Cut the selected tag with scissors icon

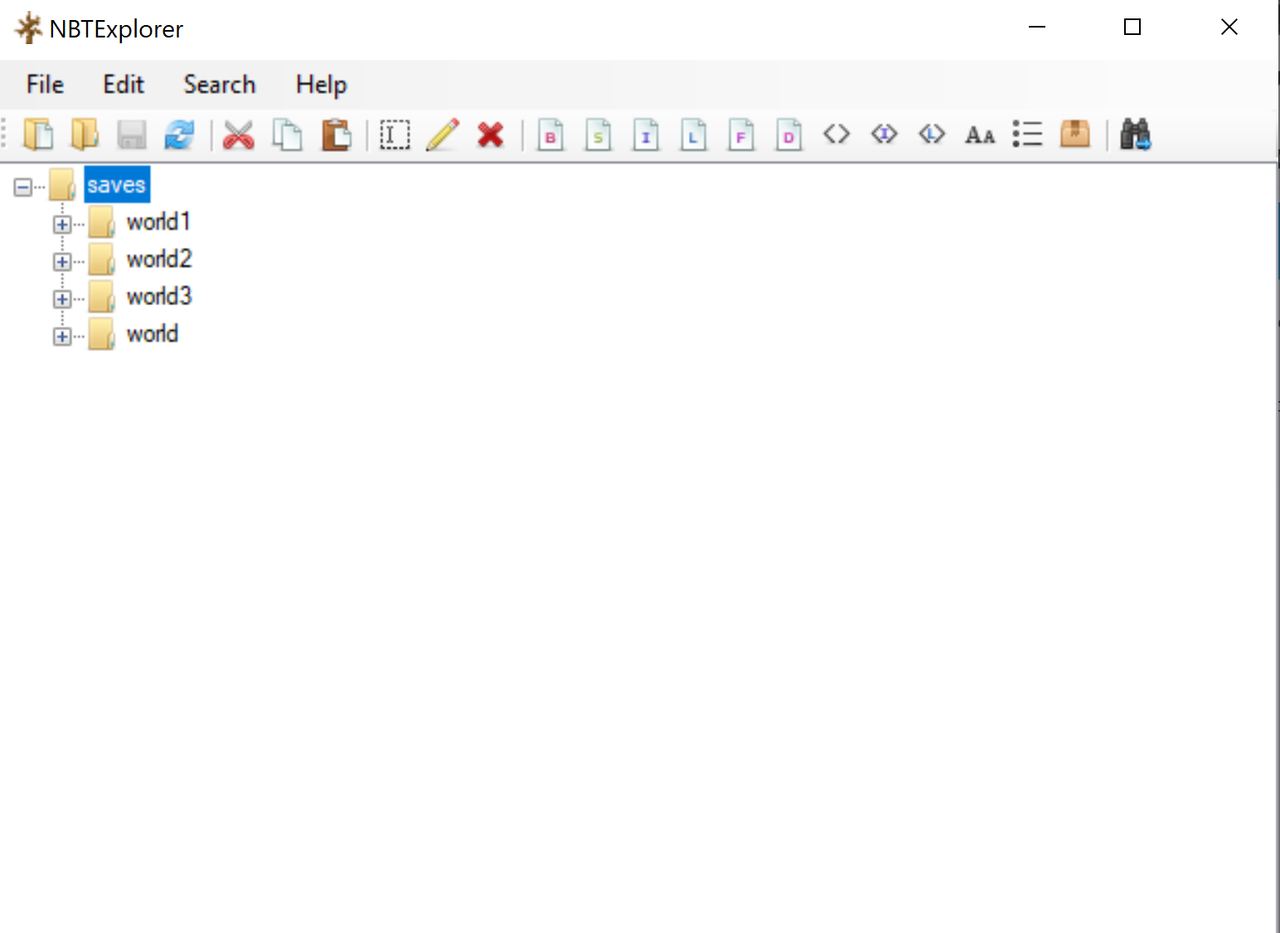click(x=238, y=134)
